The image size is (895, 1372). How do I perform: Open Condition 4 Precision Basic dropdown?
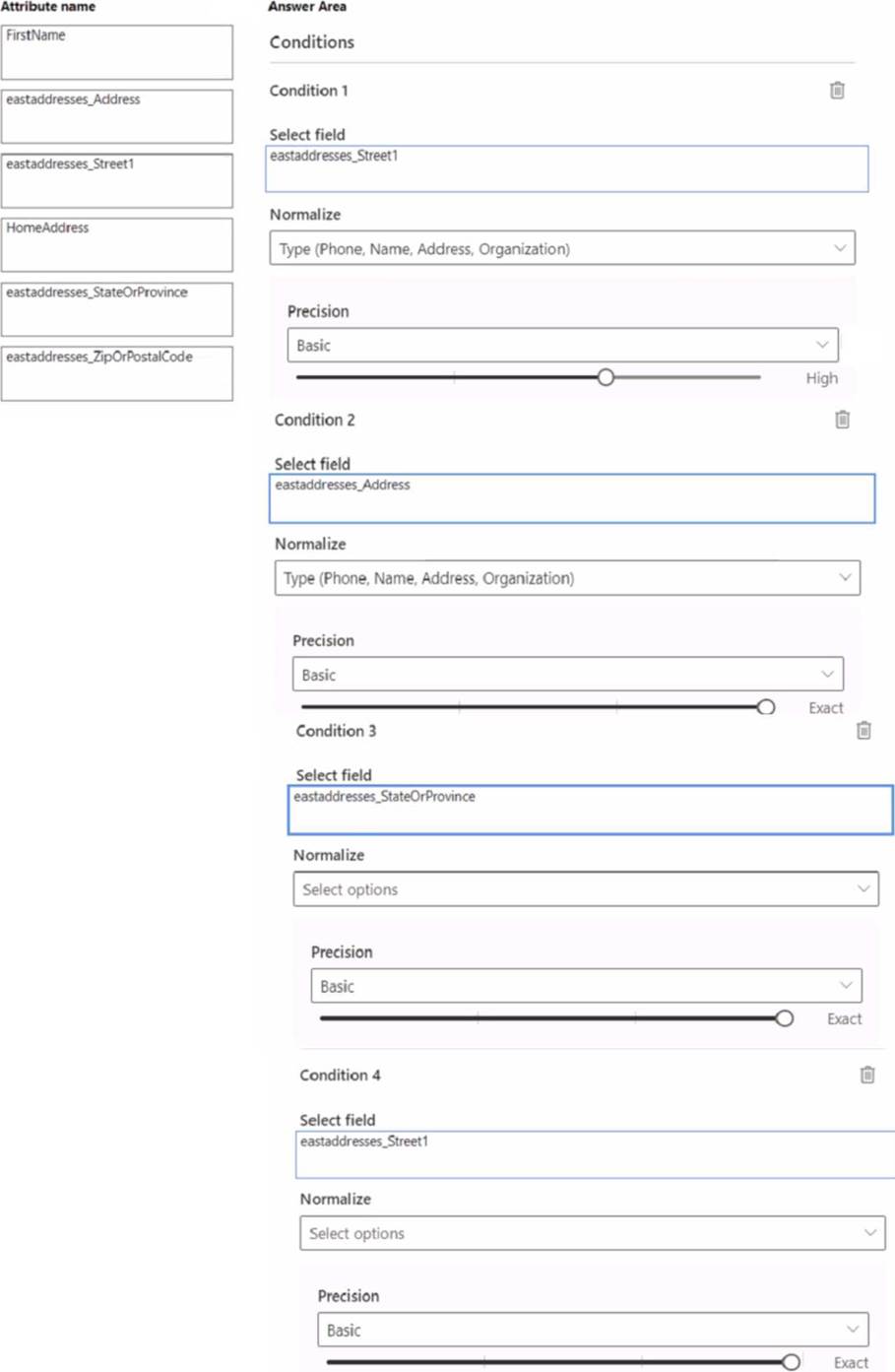tap(593, 1330)
